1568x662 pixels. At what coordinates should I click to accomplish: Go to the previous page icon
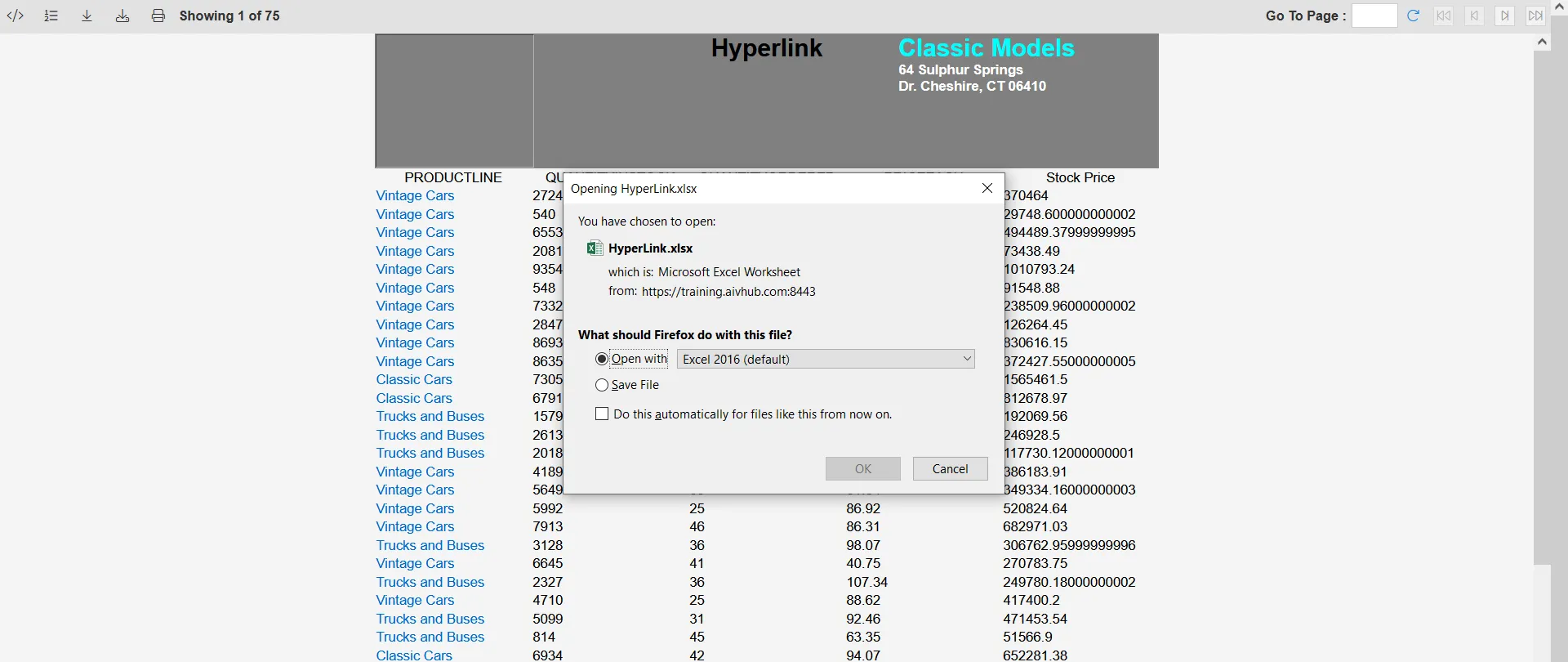coord(1474,16)
